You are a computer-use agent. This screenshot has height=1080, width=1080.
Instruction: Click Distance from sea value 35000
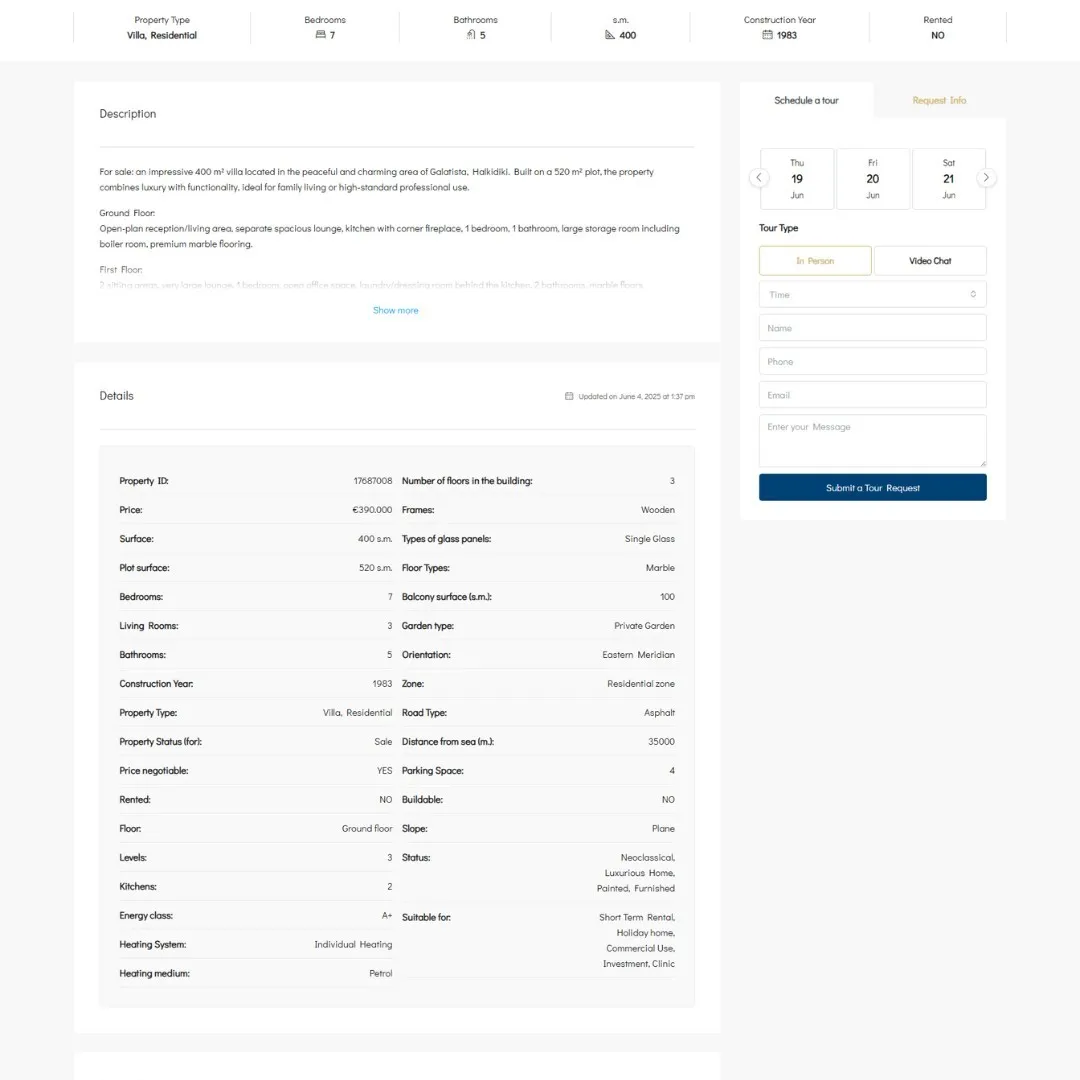point(661,741)
